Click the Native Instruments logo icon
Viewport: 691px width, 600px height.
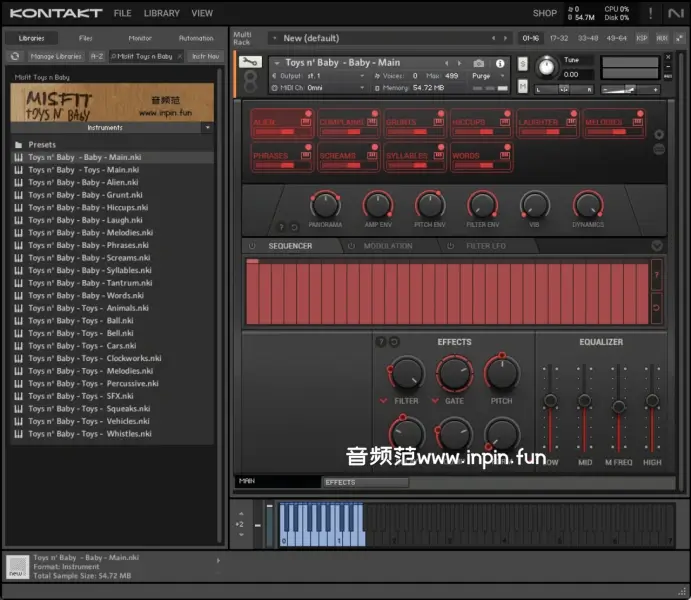(x=675, y=13)
